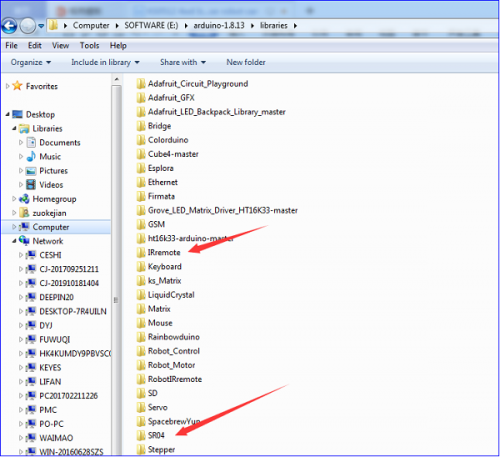500x457 pixels.
Task: Open the Include in library dropdown
Action: point(105,62)
